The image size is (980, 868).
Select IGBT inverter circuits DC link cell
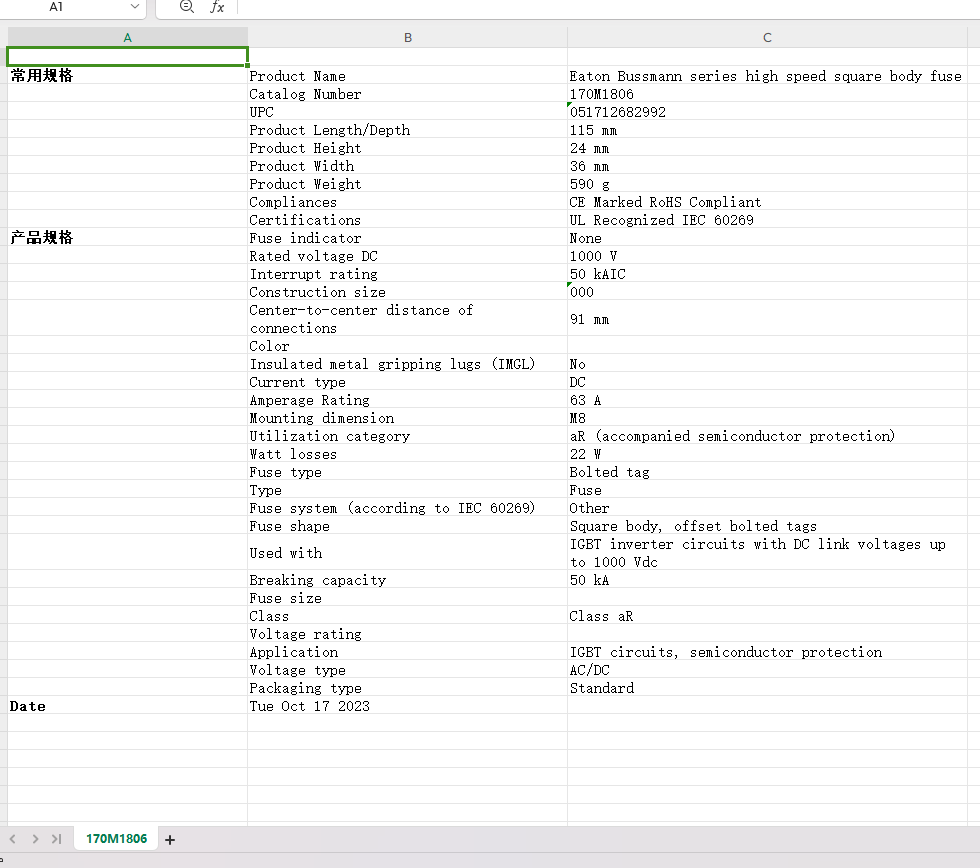click(768, 553)
